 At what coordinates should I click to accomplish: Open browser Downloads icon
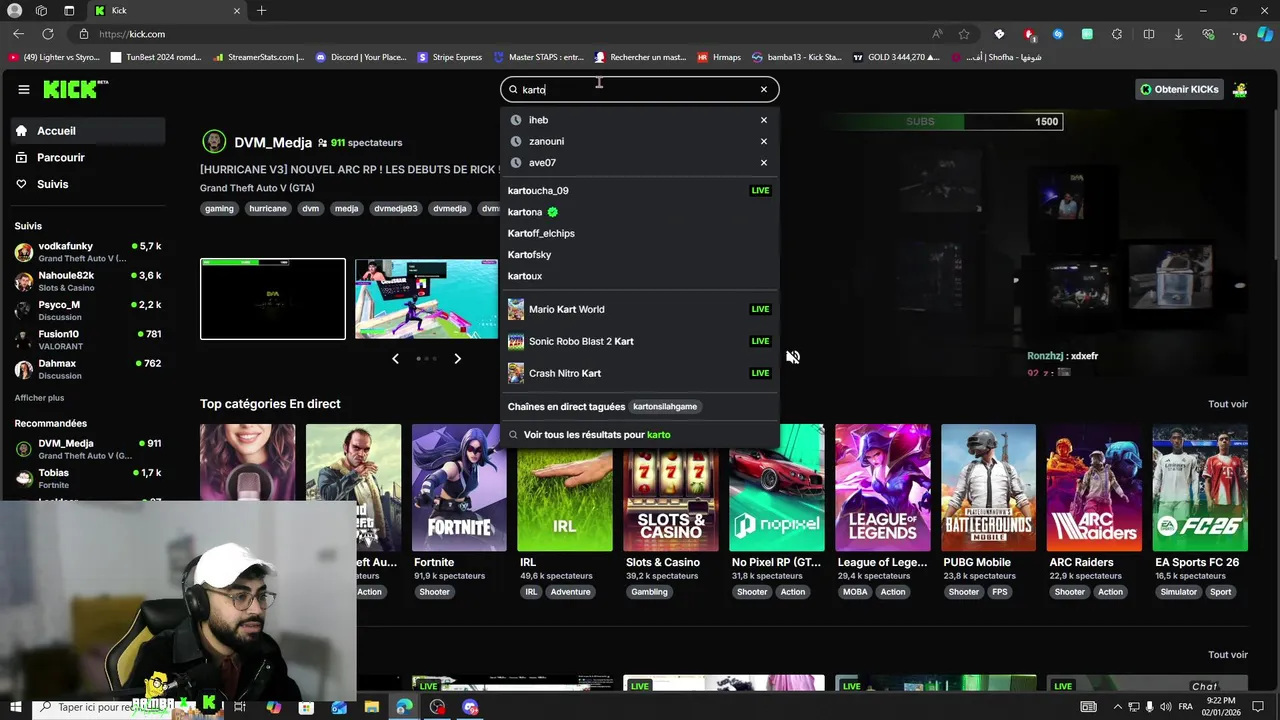(1178, 34)
